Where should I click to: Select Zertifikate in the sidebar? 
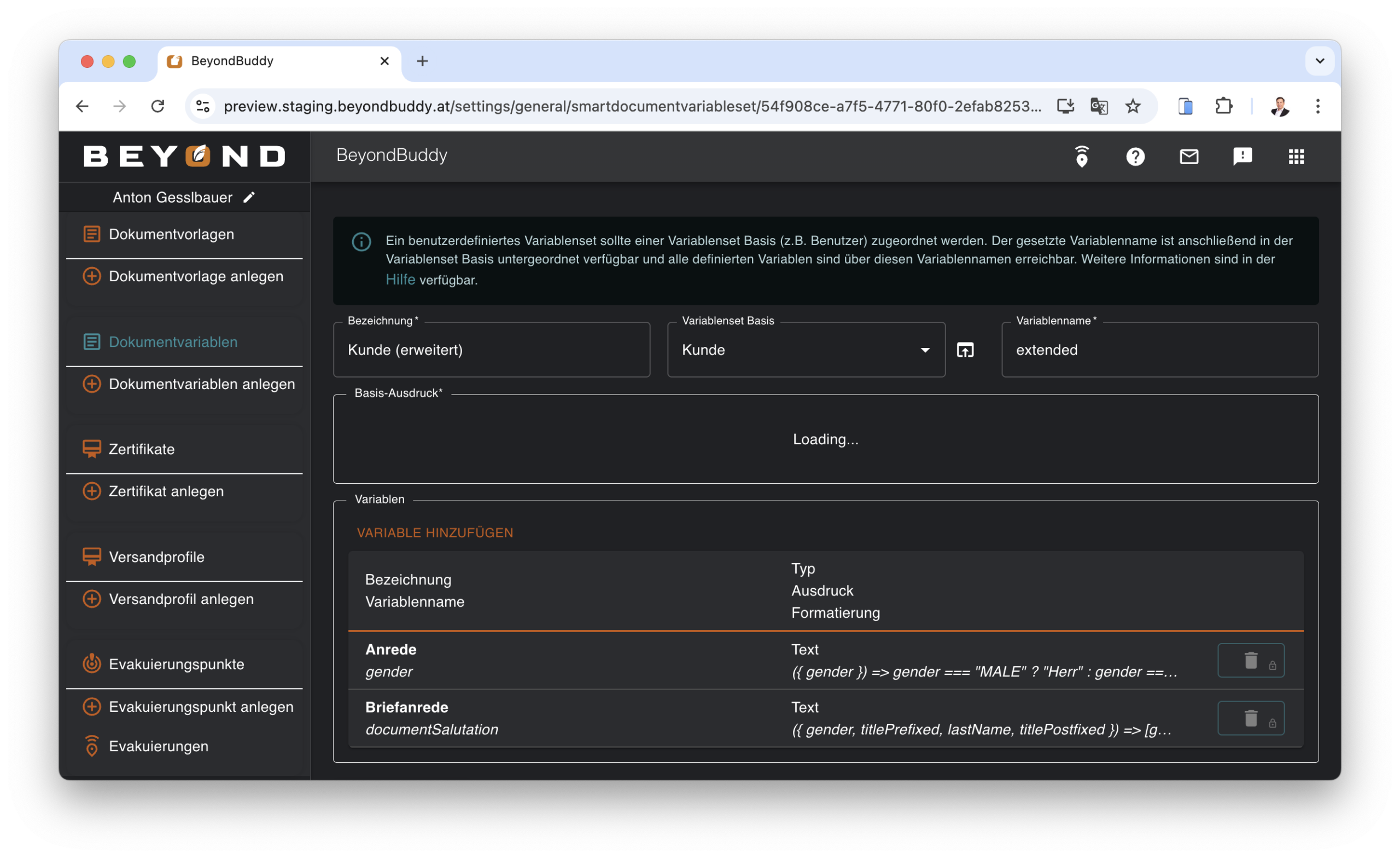tap(142, 449)
